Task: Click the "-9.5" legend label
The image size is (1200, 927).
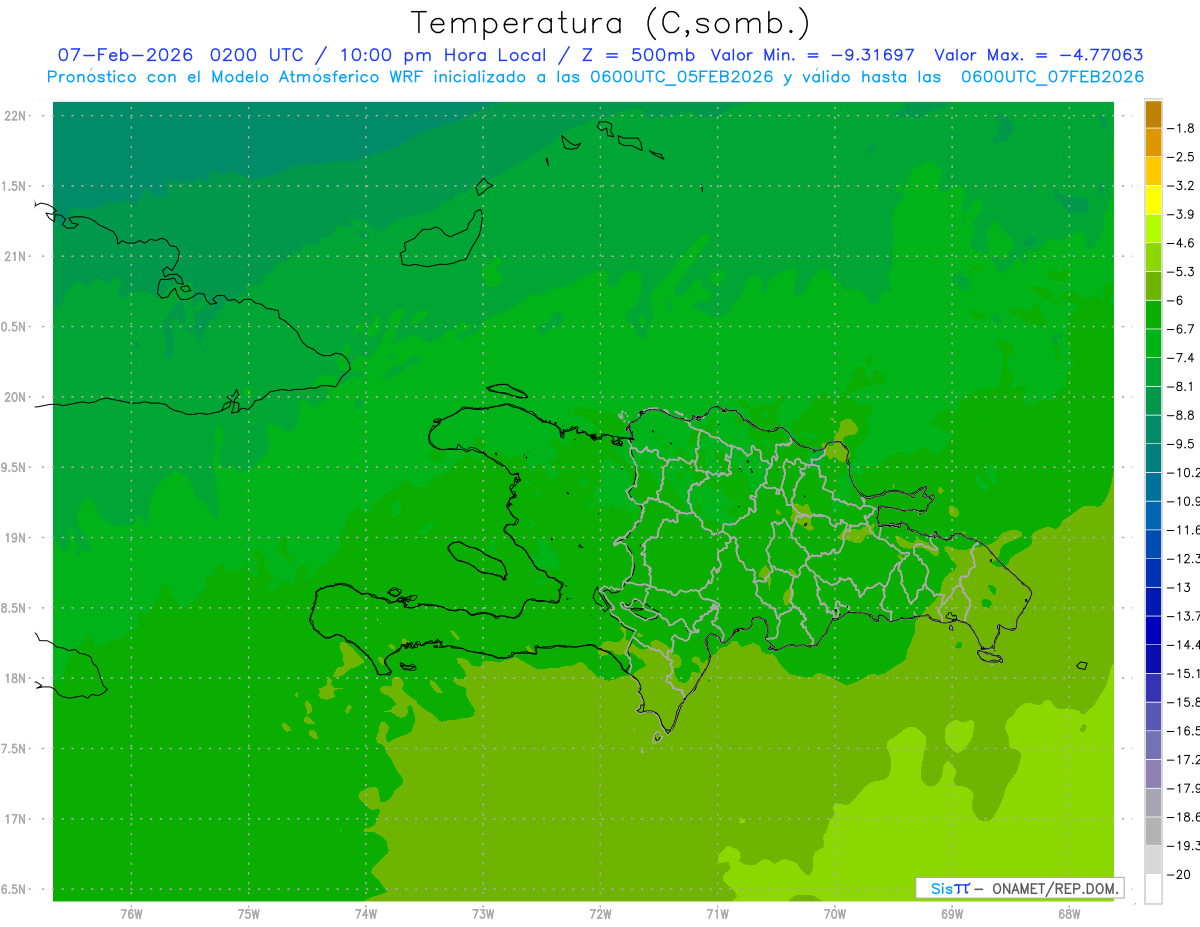Action: pyautogui.click(x=1181, y=444)
